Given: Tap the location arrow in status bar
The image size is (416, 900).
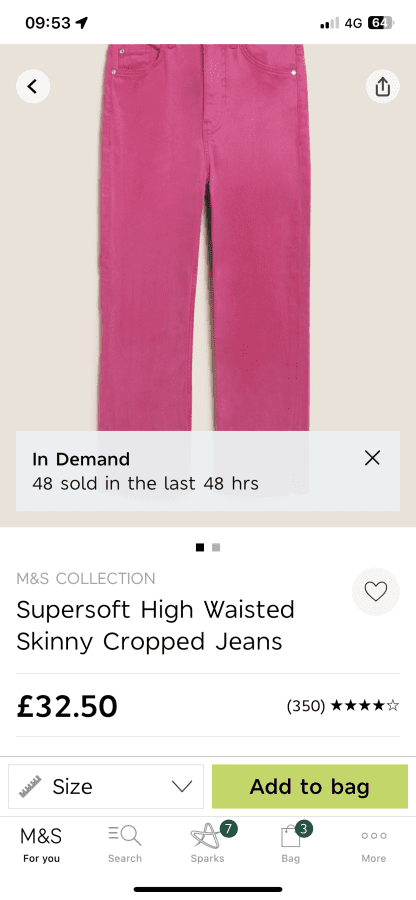Looking at the screenshot, I should [83, 22].
